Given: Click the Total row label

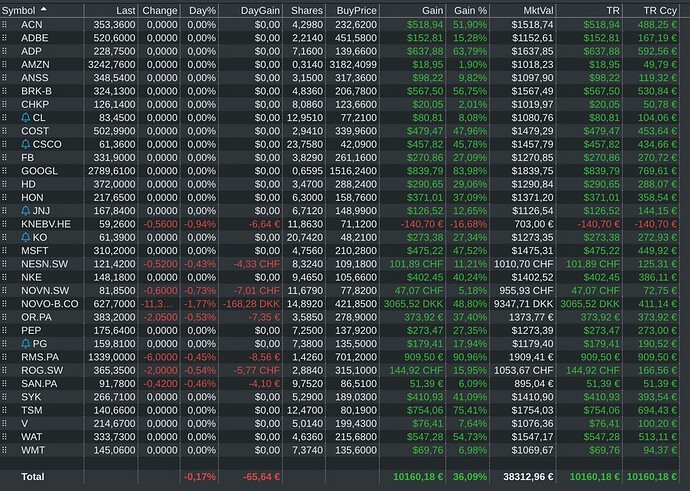Looking at the screenshot, I should tap(33, 477).
